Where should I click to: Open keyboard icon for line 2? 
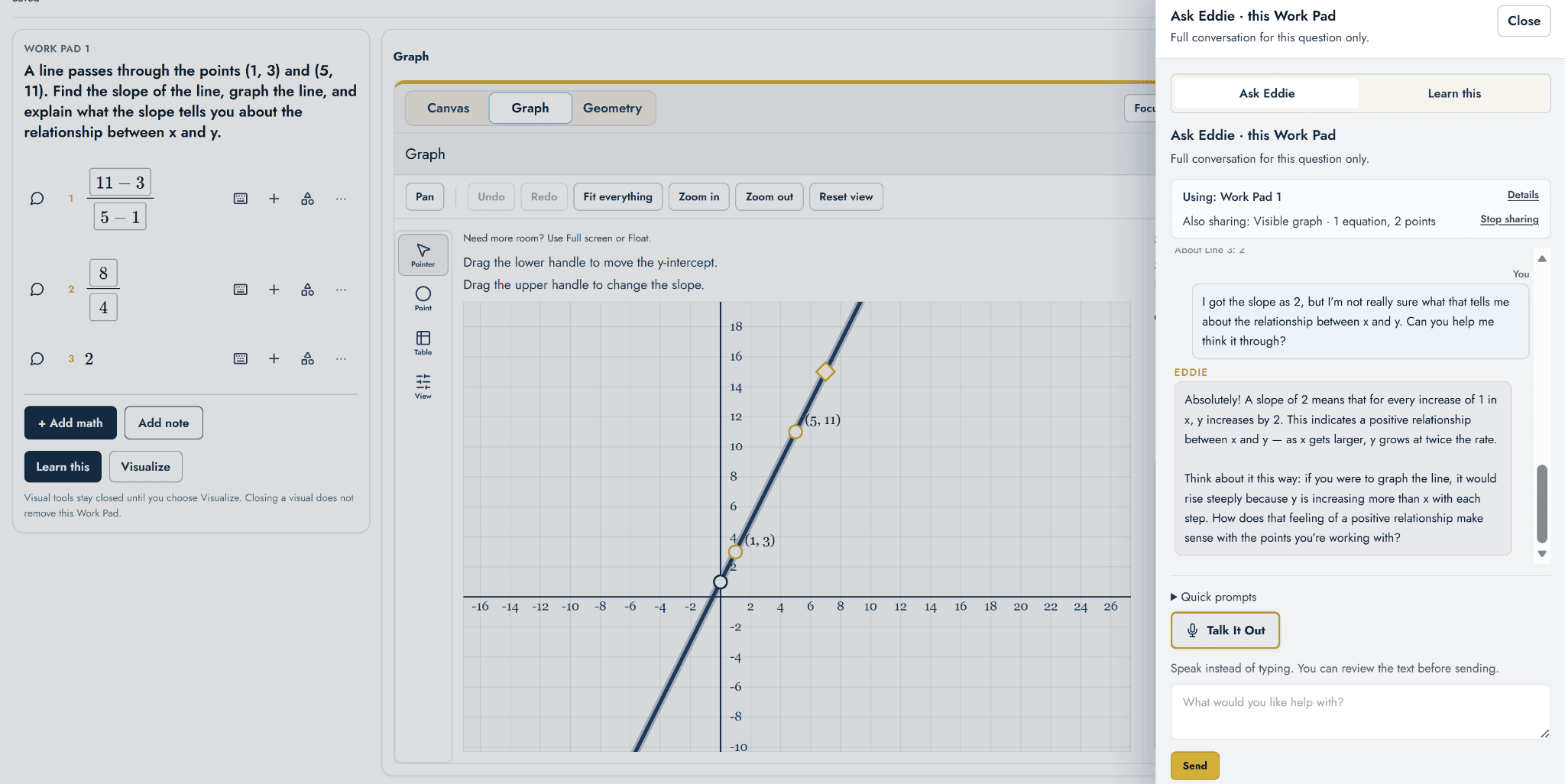[x=240, y=290]
